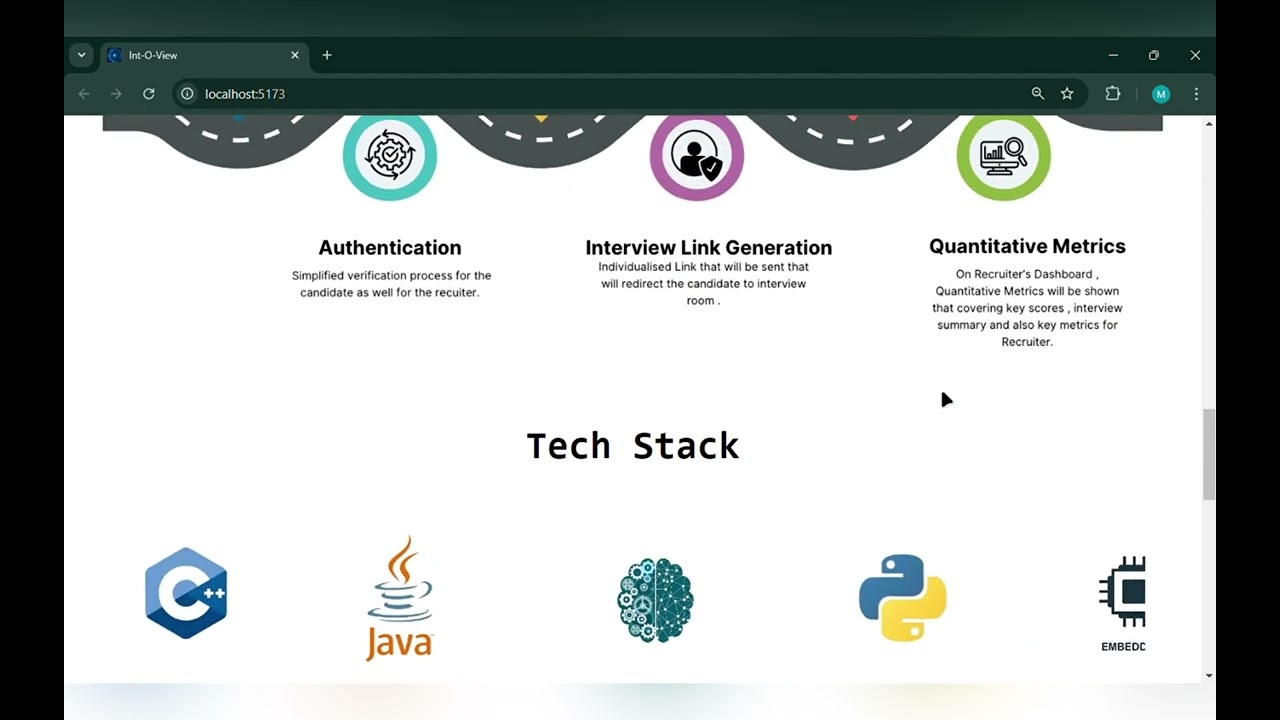Close the browser window
The height and width of the screenshot is (720, 1280).
[x=1195, y=55]
